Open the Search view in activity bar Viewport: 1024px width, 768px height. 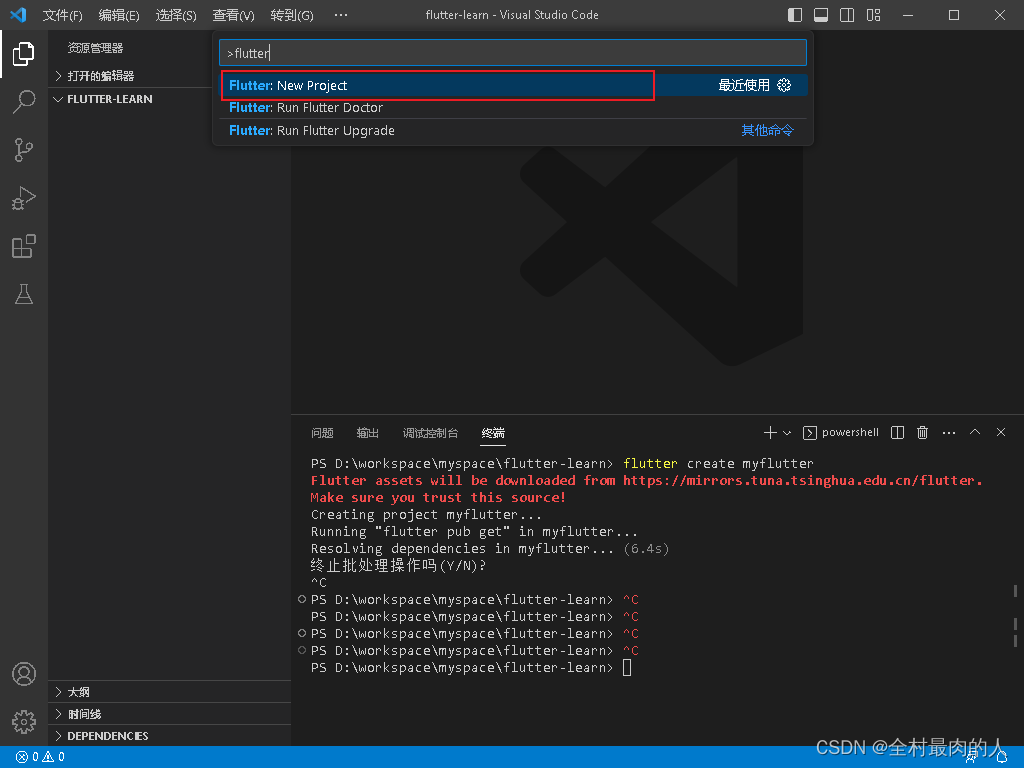(x=24, y=102)
